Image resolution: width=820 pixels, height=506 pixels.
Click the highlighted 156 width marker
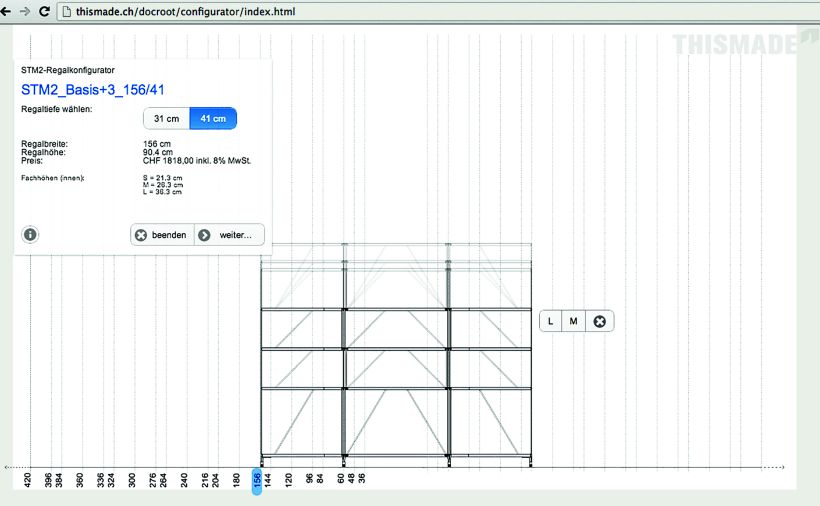[x=256, y=480]
